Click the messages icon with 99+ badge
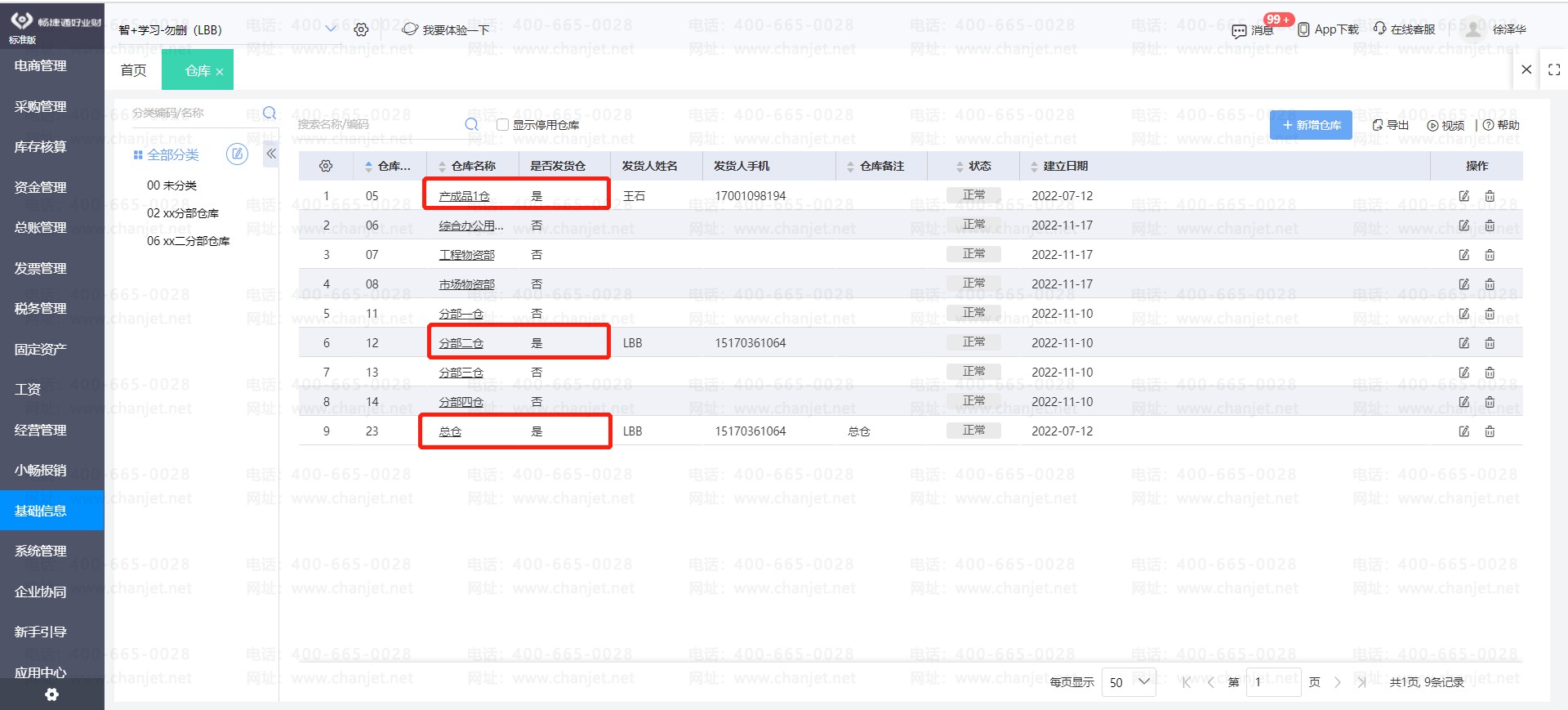This screenshot has height=710, width=1568. [1239, 30]
